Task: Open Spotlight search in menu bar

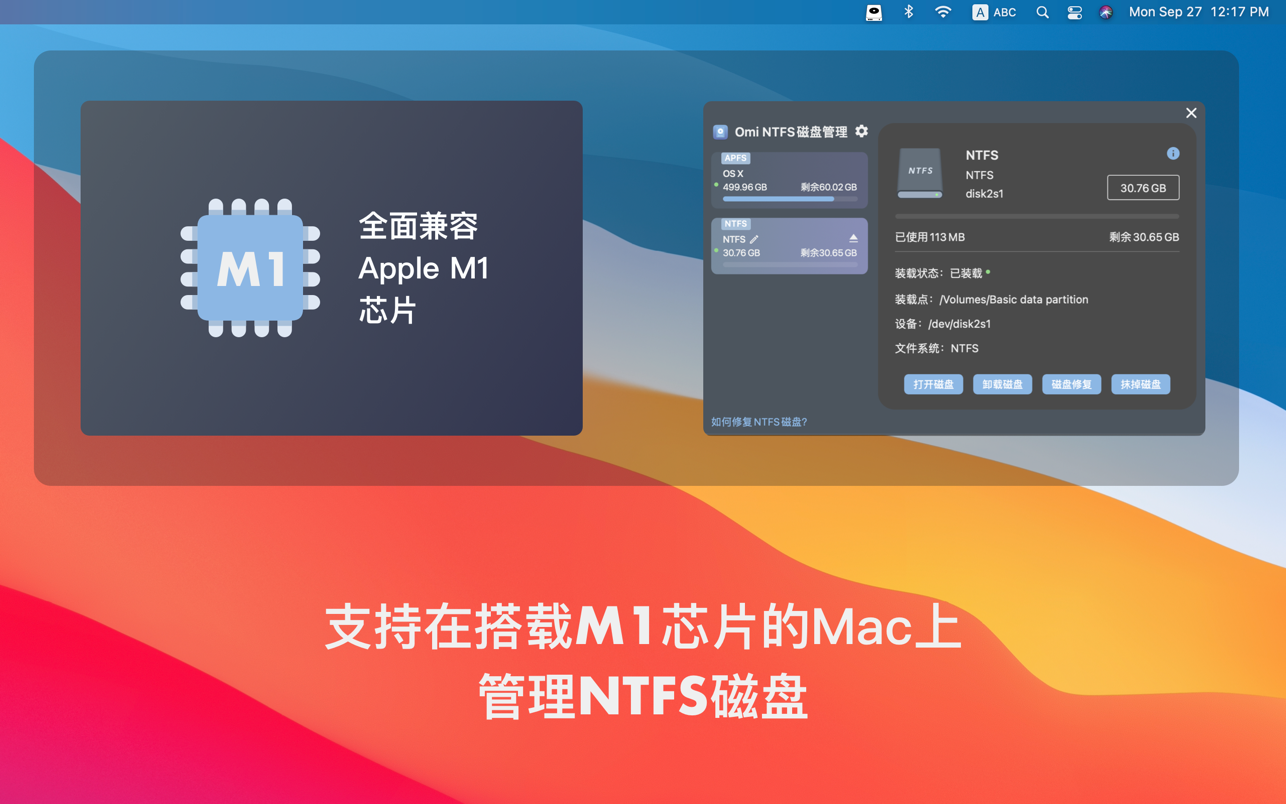Action: pyautogui.click(x=1042, y=12)
